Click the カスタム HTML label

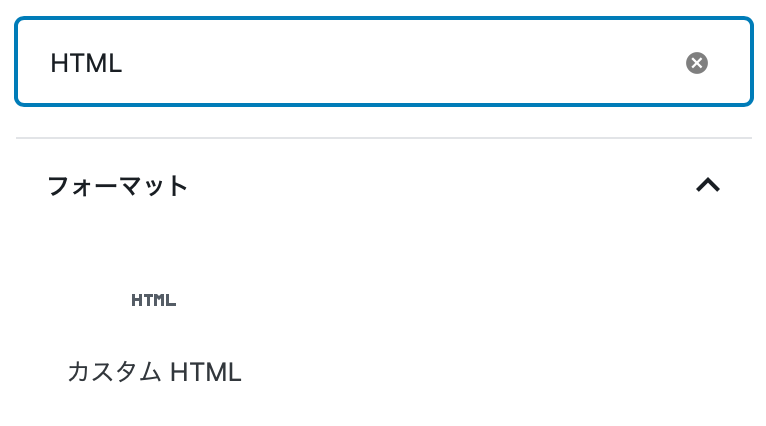pyautogui.click(x=154, y=372)
